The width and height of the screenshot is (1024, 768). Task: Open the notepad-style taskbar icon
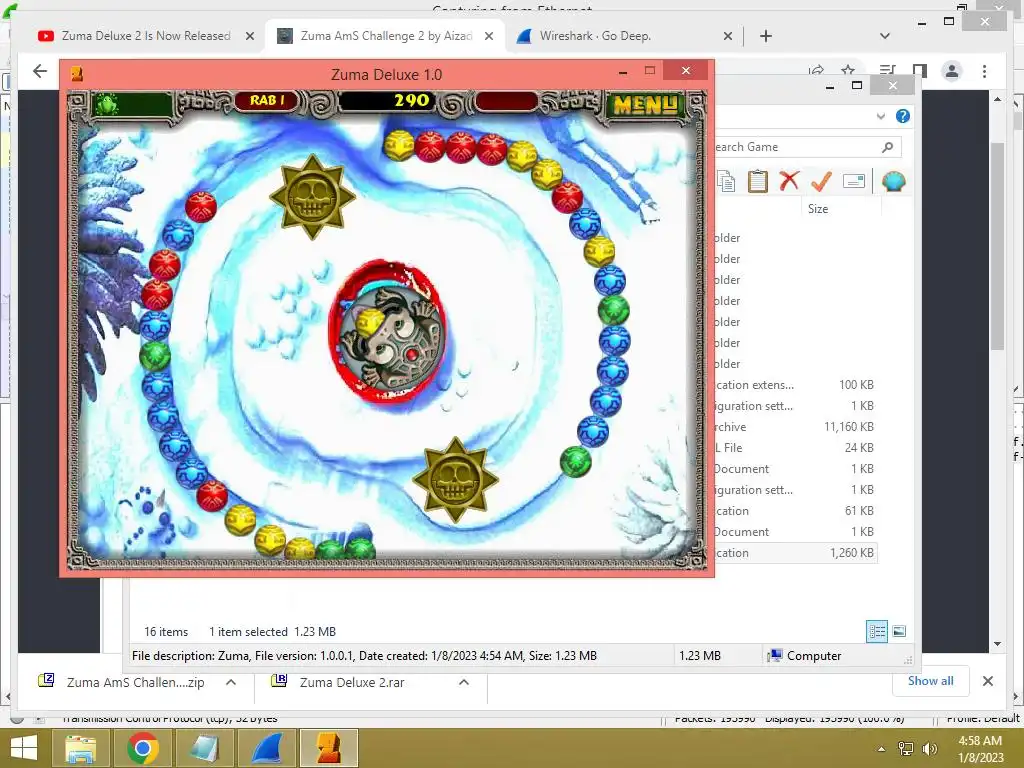(204, 748)
